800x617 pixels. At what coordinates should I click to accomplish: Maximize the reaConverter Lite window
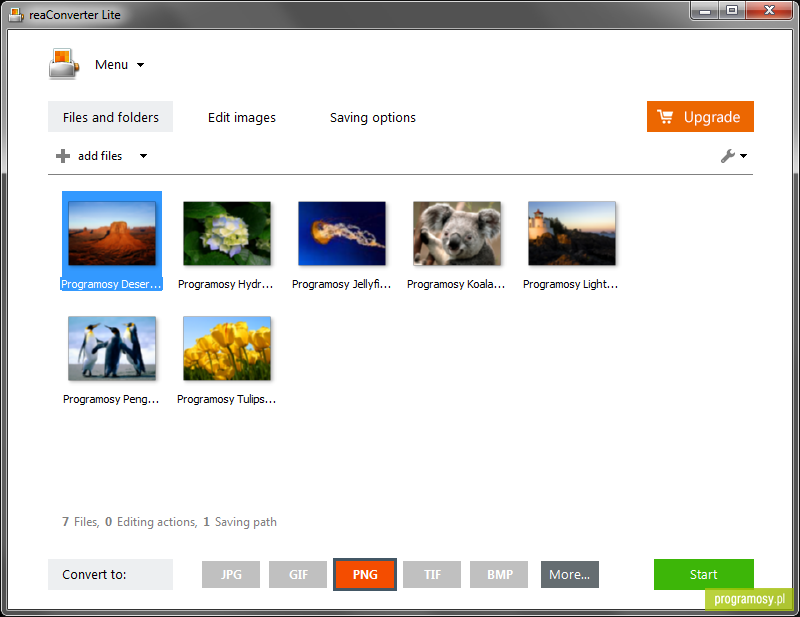coord(732,11)
